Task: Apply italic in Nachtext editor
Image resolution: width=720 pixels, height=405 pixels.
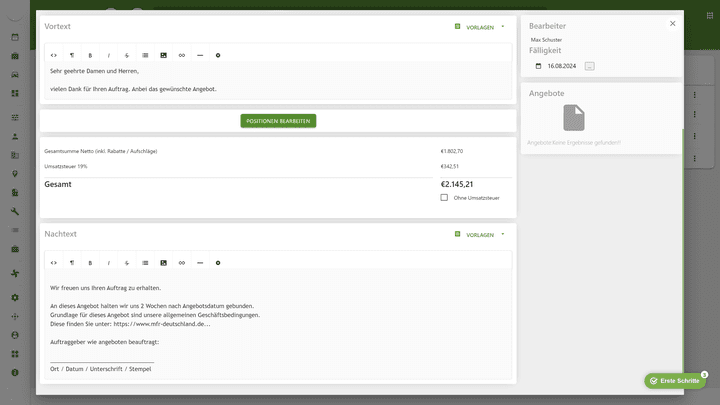Action: (109, 263)
